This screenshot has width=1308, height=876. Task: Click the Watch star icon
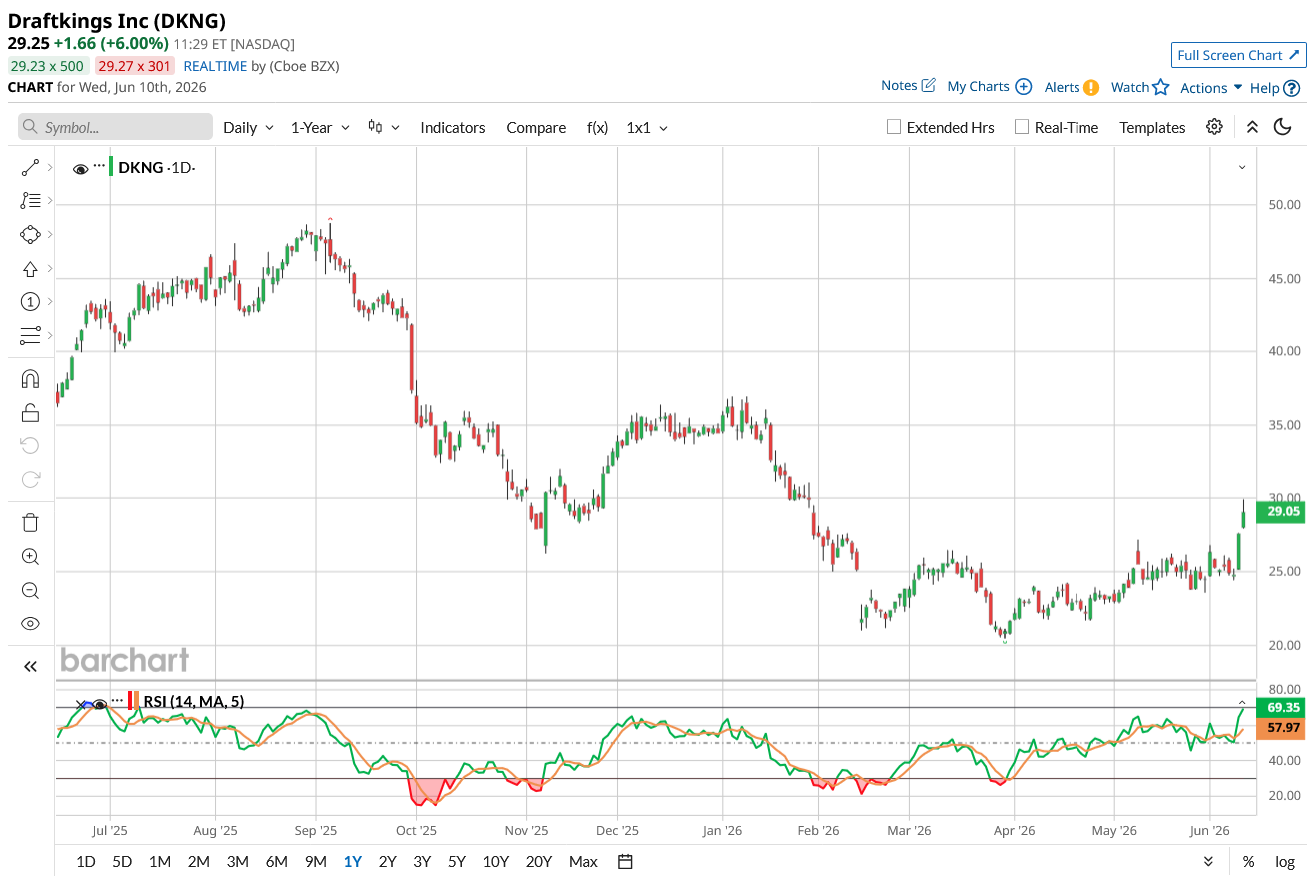(x=1160, y=87)
